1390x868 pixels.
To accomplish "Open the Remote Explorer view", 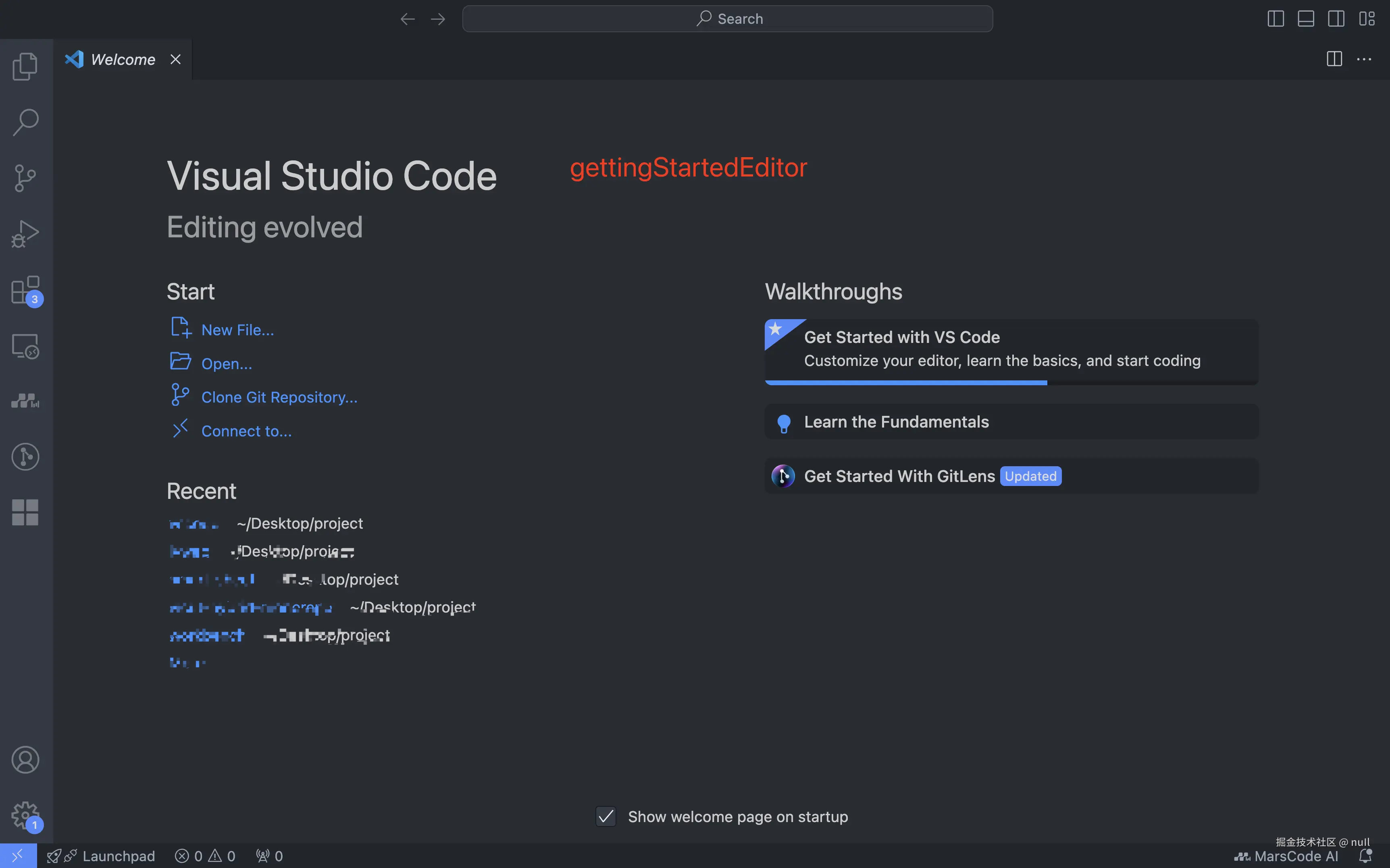I will pyautogui.click(x=25, y=346).
